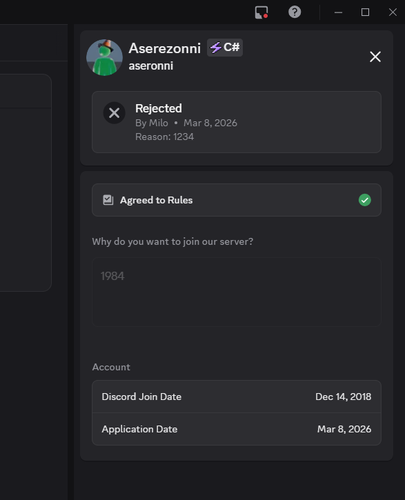Click the aseronni username text
The height and width of the screenshot is (500, 405).
pos(151,66)
